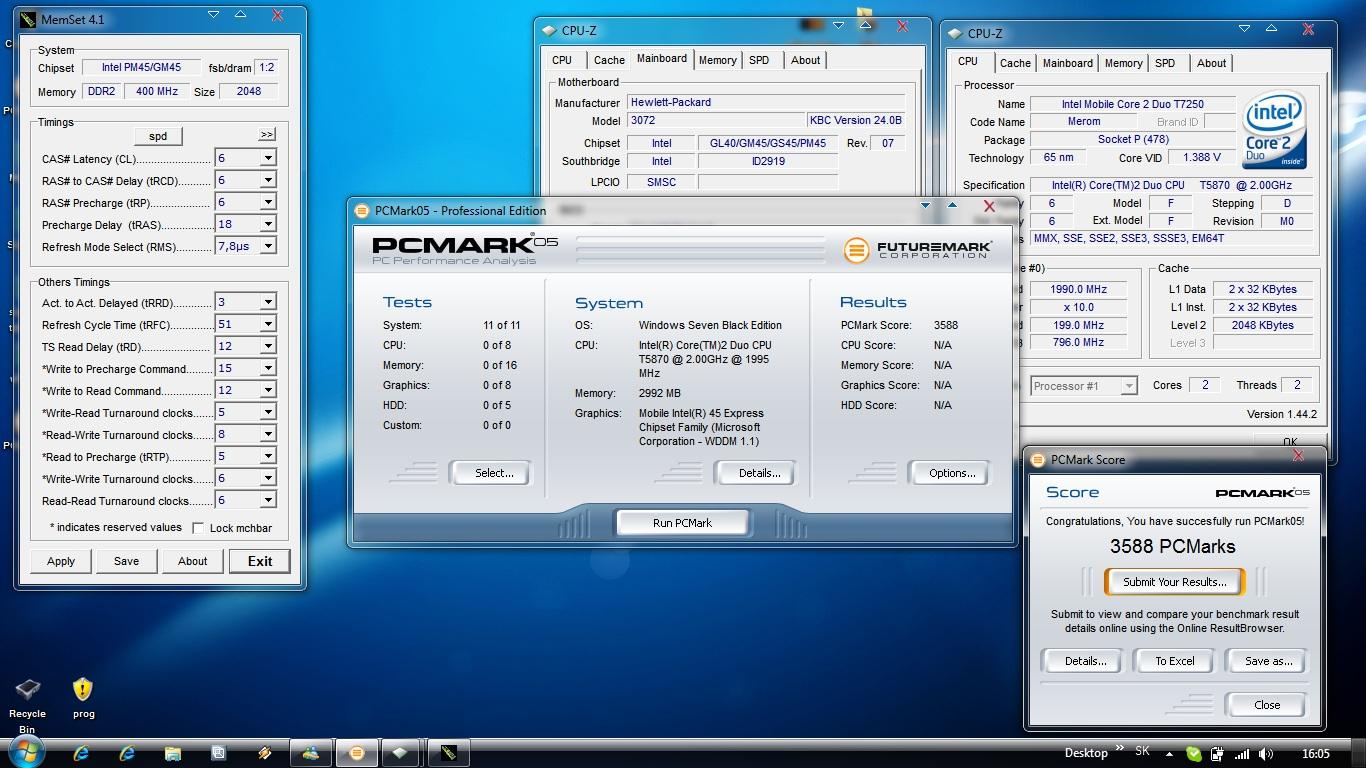The width and height of the screenshot is (1366, 768).
Task: Switch to Mainboard tab in right CPU-Z window
Action: point(1067,63)
